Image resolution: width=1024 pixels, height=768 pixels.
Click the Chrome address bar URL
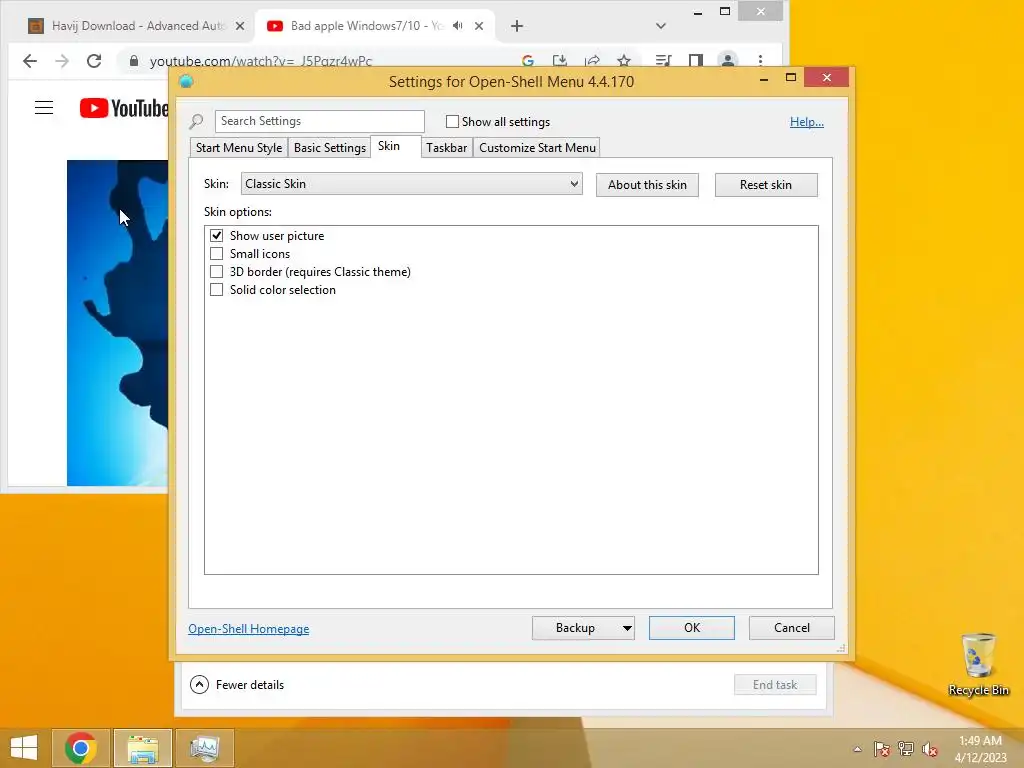(261, 61)
